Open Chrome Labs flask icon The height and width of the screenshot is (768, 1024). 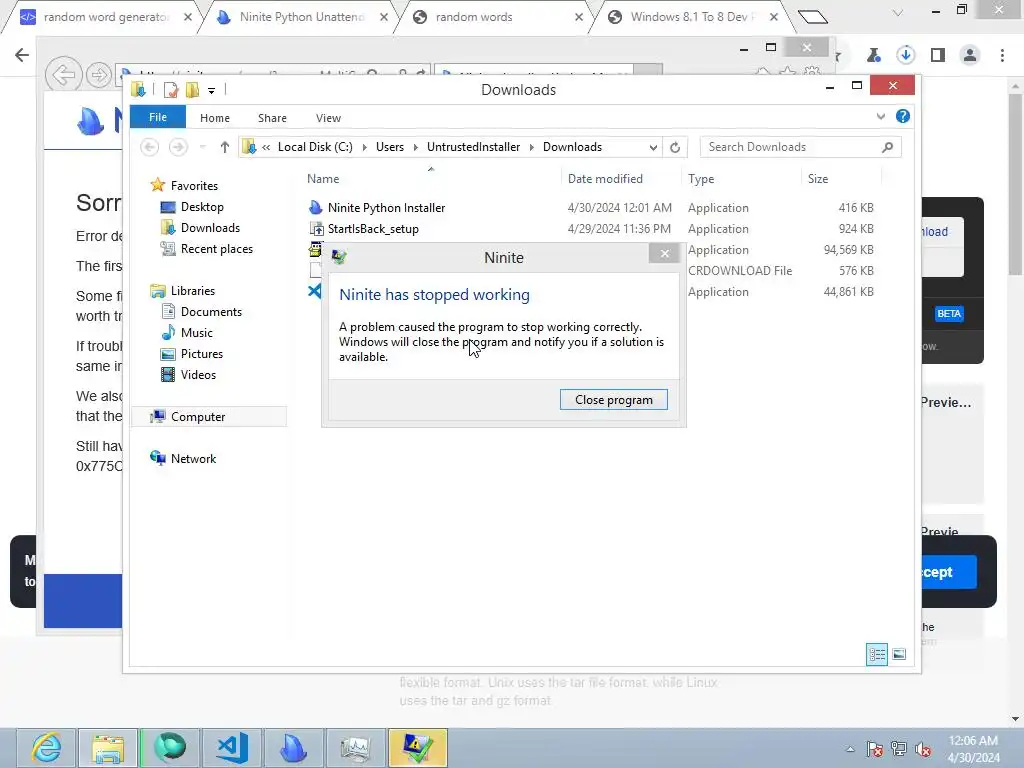click(873, 55)
